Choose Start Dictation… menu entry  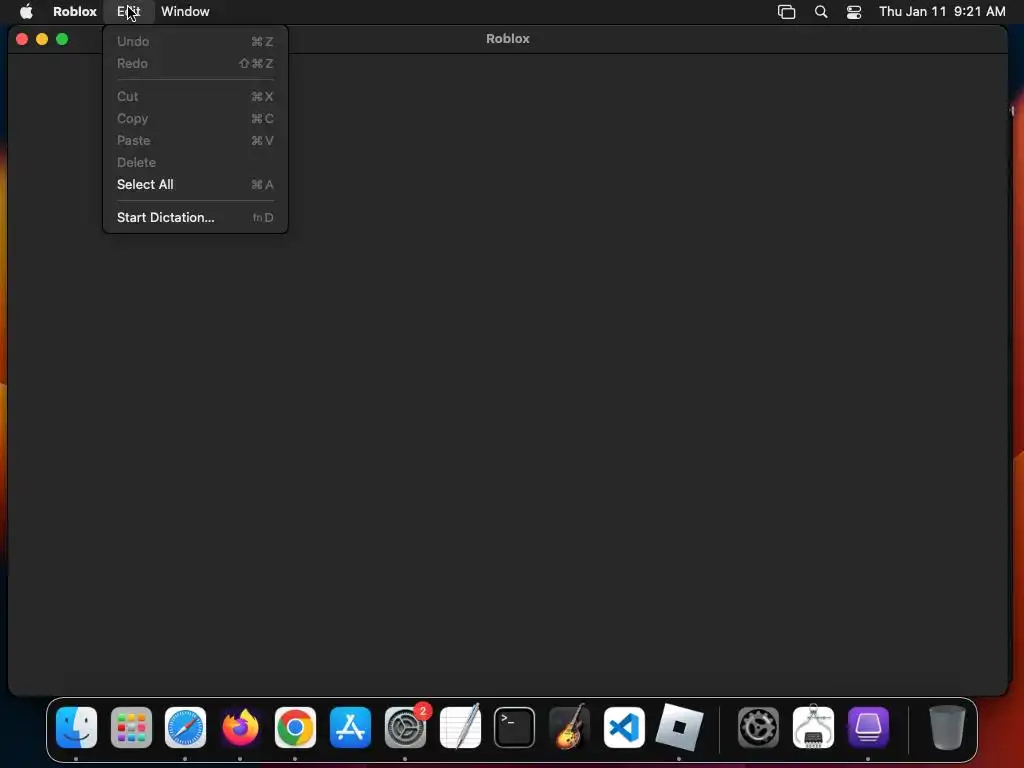tap(195, 217)
